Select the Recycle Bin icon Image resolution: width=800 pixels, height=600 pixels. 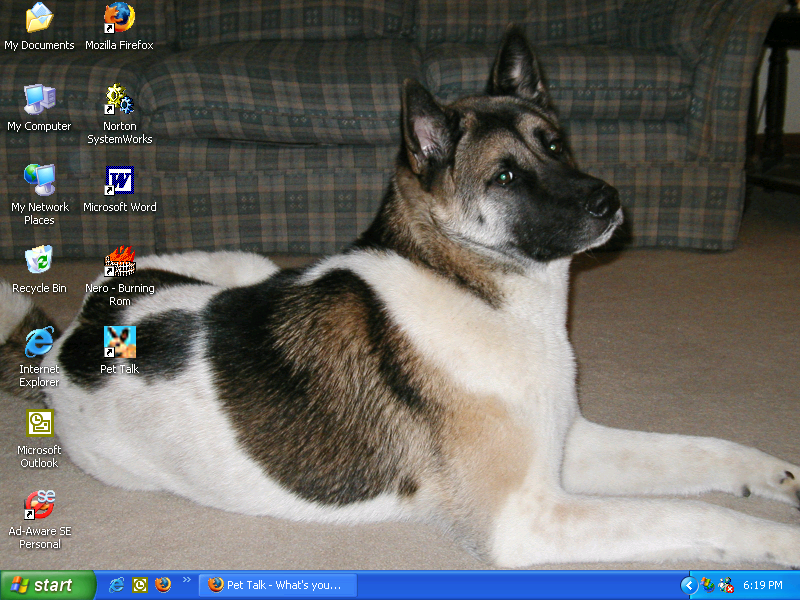click(x=39, y=262)
